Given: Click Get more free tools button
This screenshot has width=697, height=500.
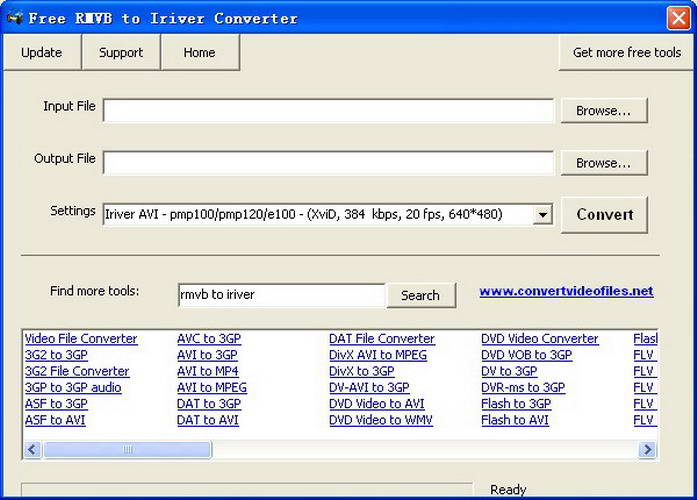Looking at the screenshot, I should (x=626, y=52).
